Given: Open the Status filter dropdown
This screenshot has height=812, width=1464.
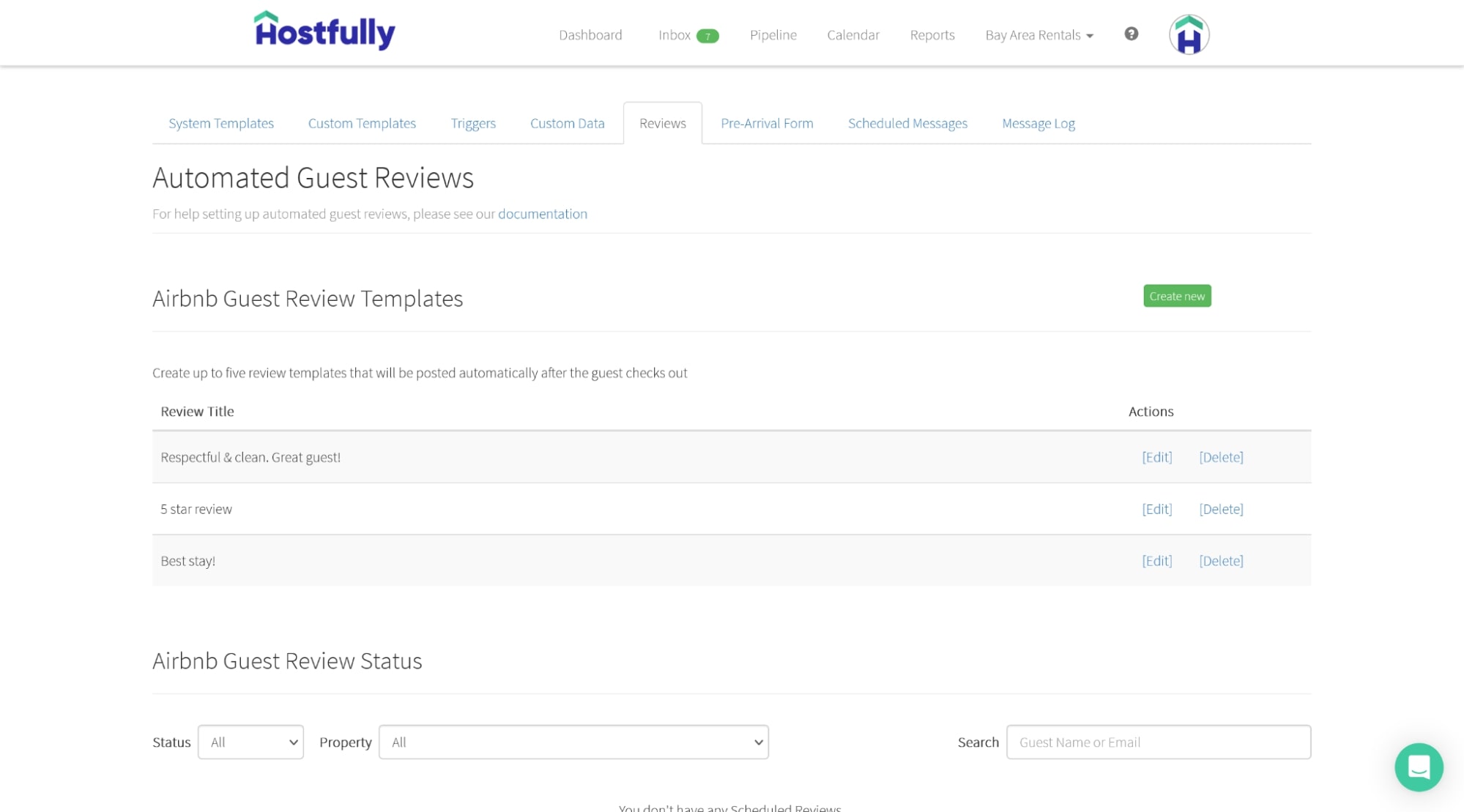Looking at the screenshot, I should pyautogui.click(x=250, y=742).
